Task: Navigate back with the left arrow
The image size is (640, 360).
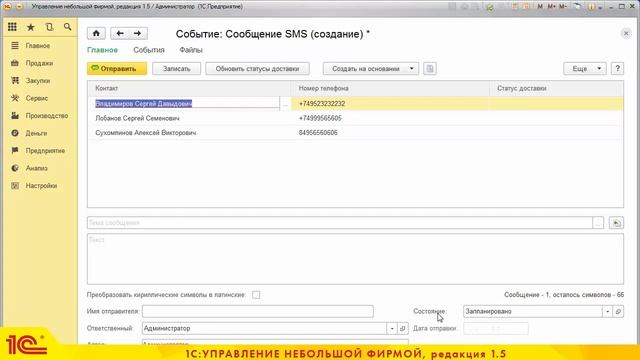Action: point(120,33)
